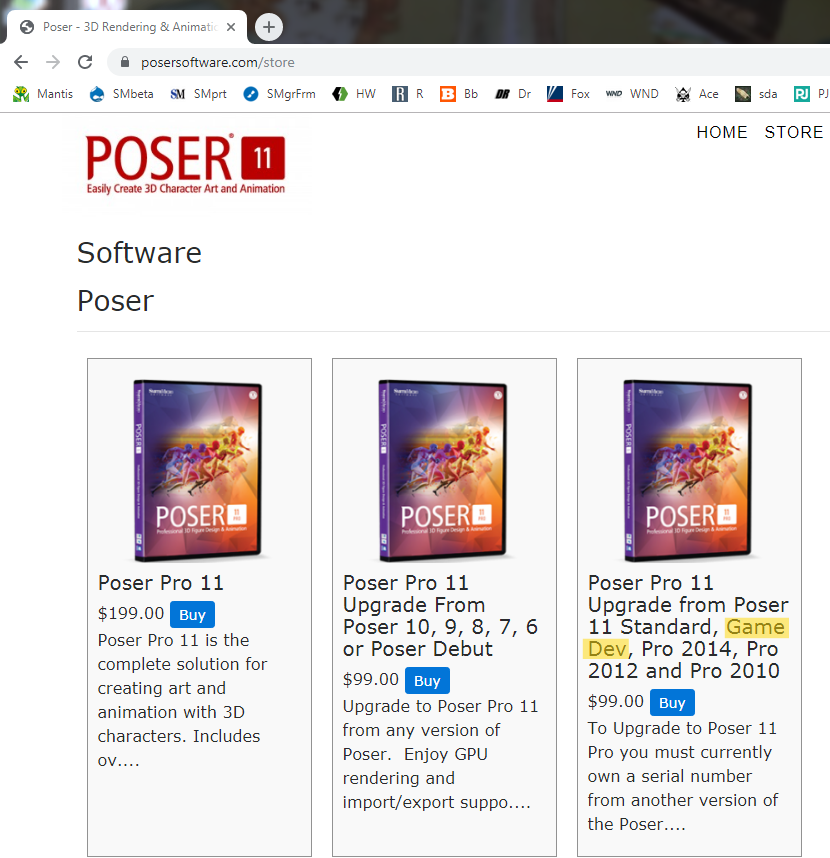
Task: Reload the page with refresh icon
Action: 85,62
